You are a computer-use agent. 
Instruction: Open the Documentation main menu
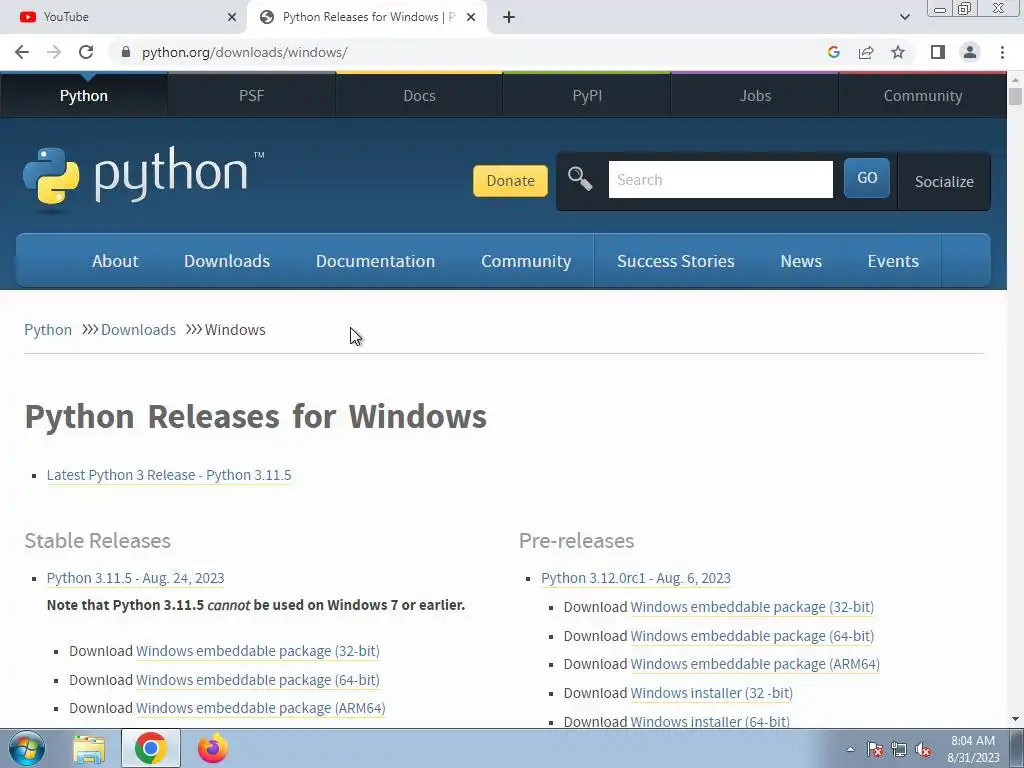click(x=376, y=261)
